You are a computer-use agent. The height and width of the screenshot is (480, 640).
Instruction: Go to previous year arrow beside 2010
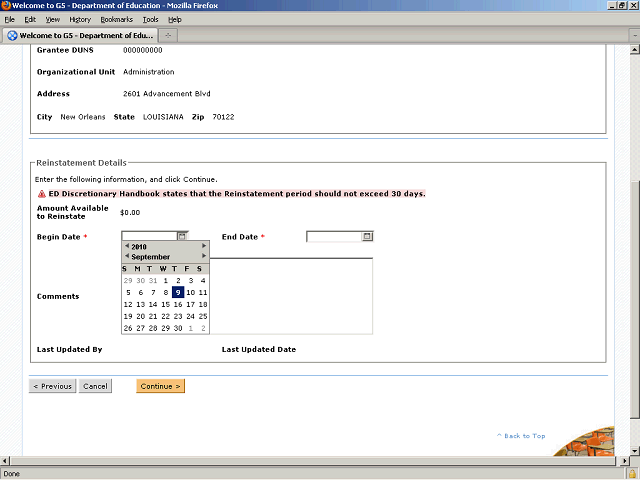tap(127, 246)
